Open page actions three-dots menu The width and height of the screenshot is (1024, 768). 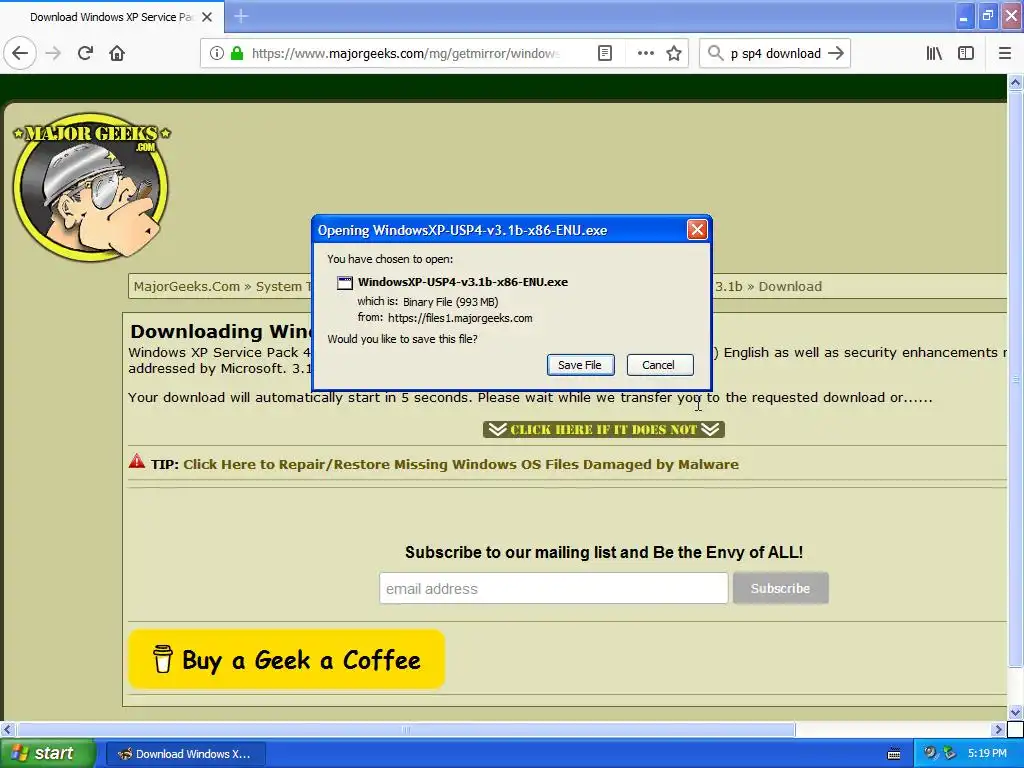click(645, 54)
